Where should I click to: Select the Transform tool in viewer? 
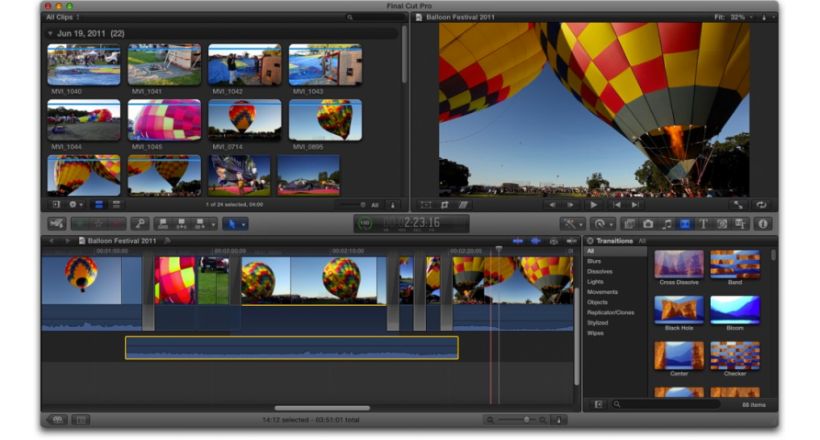tap(426, 205)
